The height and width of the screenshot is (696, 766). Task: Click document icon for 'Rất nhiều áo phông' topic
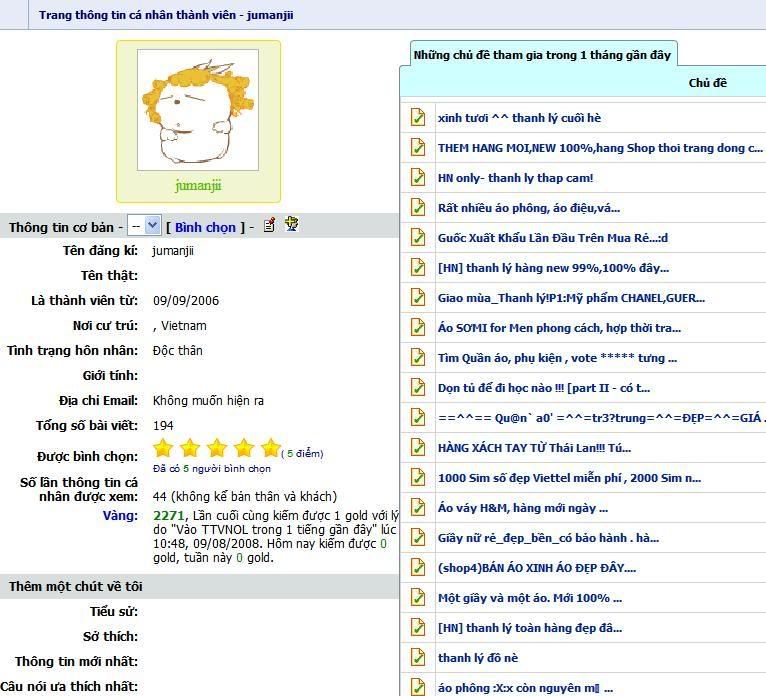pos(418,207)
